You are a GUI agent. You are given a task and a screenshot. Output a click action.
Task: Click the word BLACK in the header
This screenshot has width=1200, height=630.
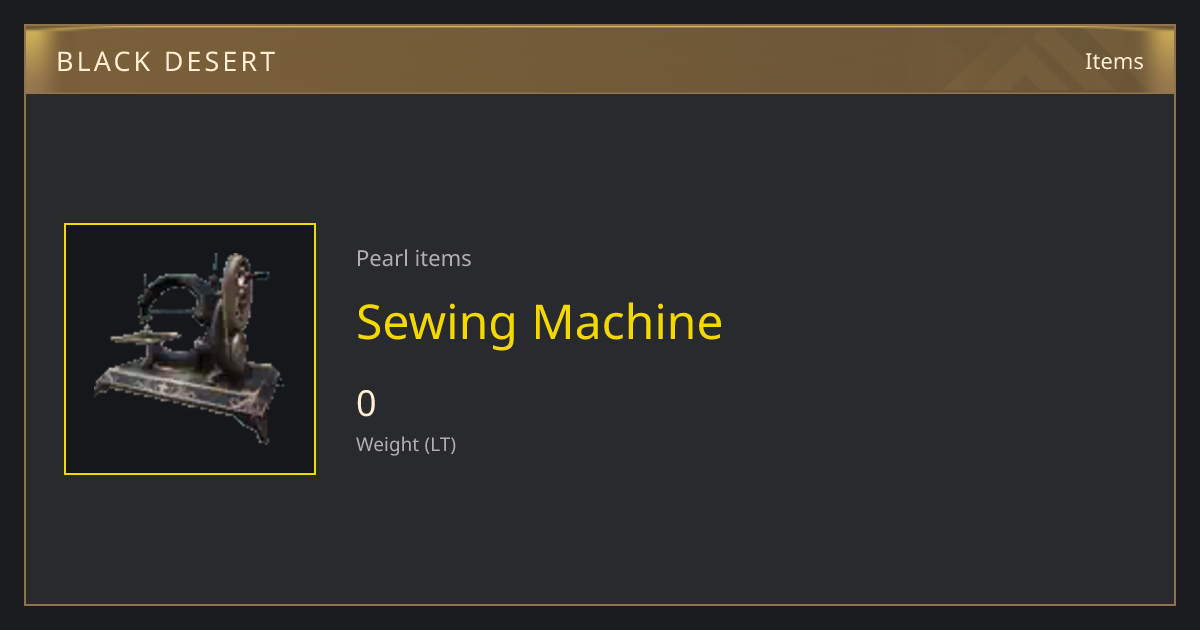105,62
